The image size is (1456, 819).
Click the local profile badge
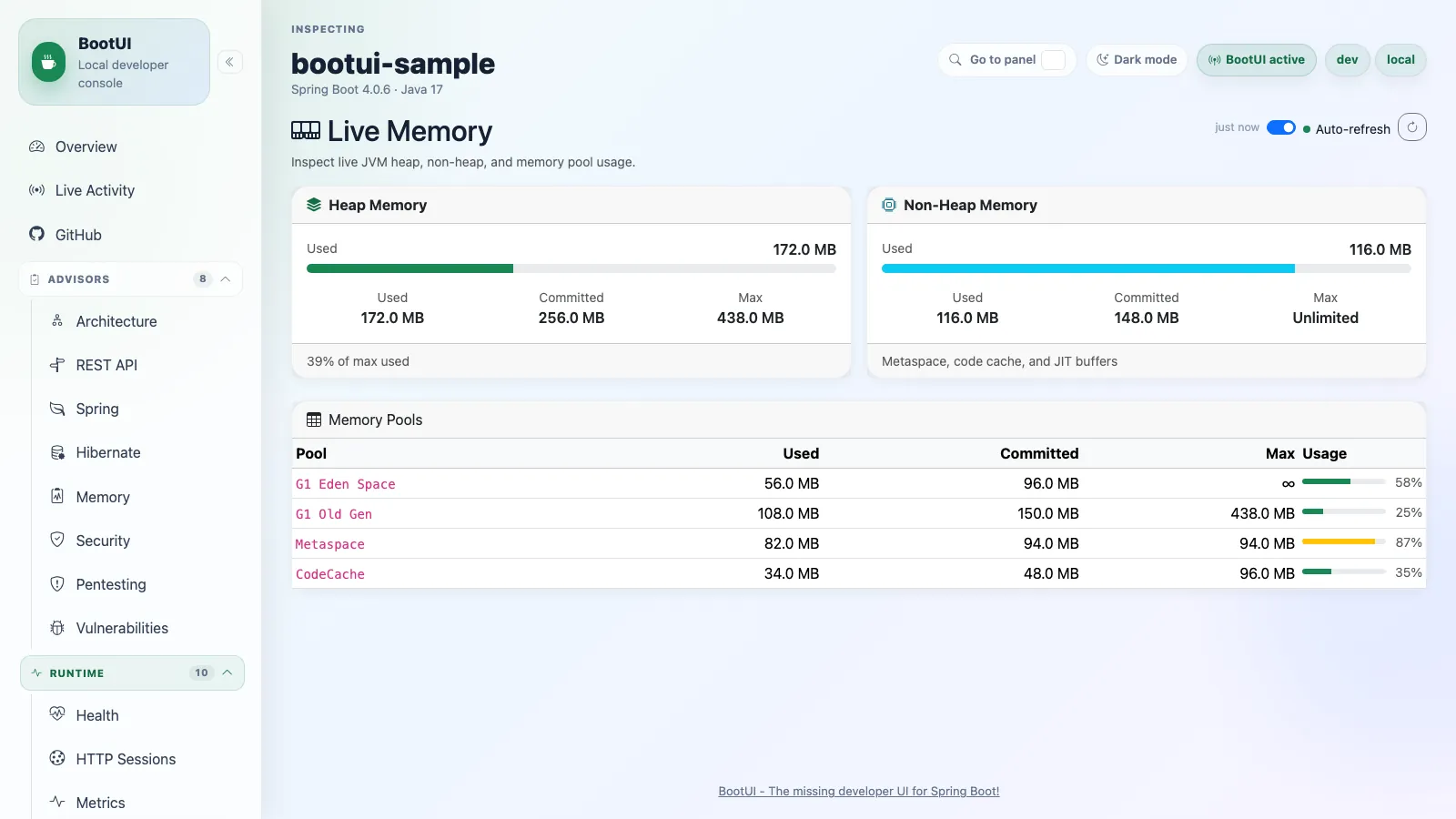click(x=1400, y=60)
